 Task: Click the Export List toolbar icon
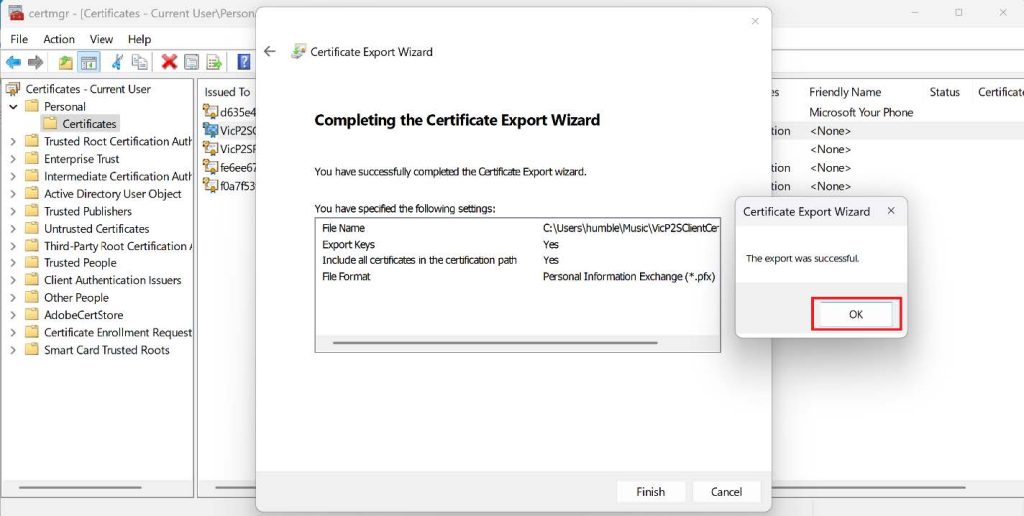click(x=213, y=62)
